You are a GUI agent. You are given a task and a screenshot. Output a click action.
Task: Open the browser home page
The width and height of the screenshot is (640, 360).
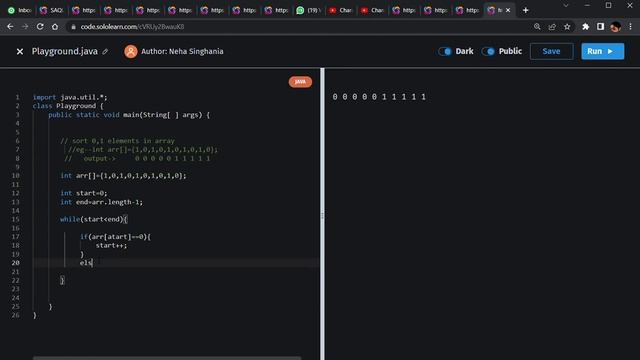pos(55,27)
